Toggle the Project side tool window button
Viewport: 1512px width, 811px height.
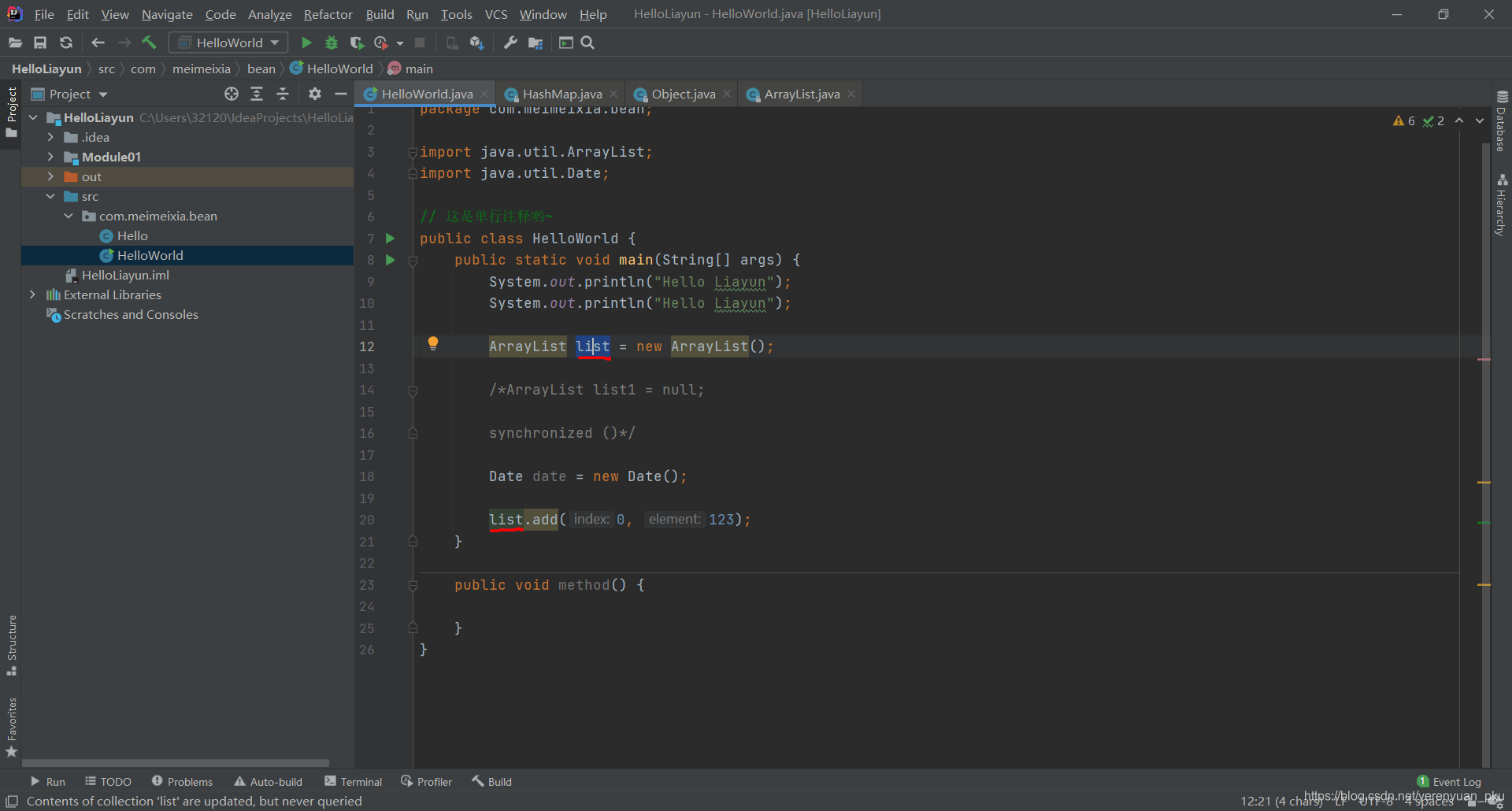coord(12,112)
